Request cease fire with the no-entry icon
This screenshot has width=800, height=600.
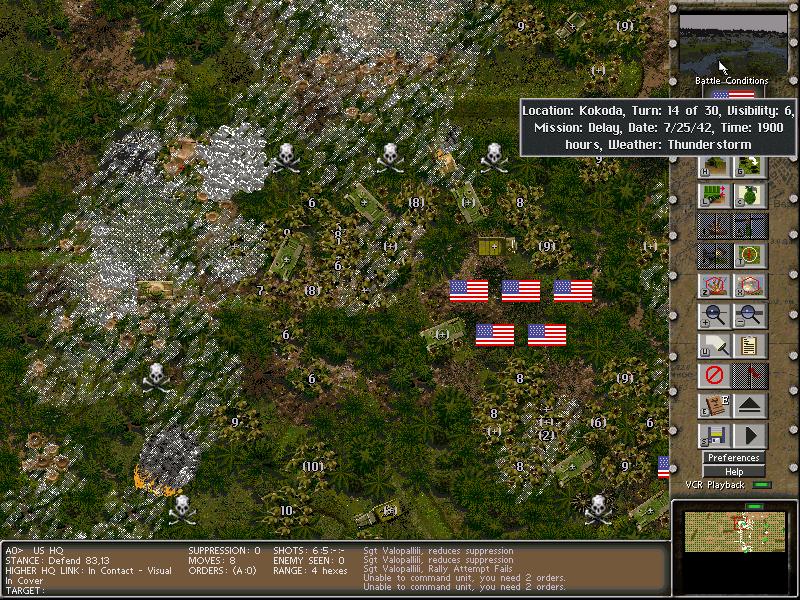(714, 375)
